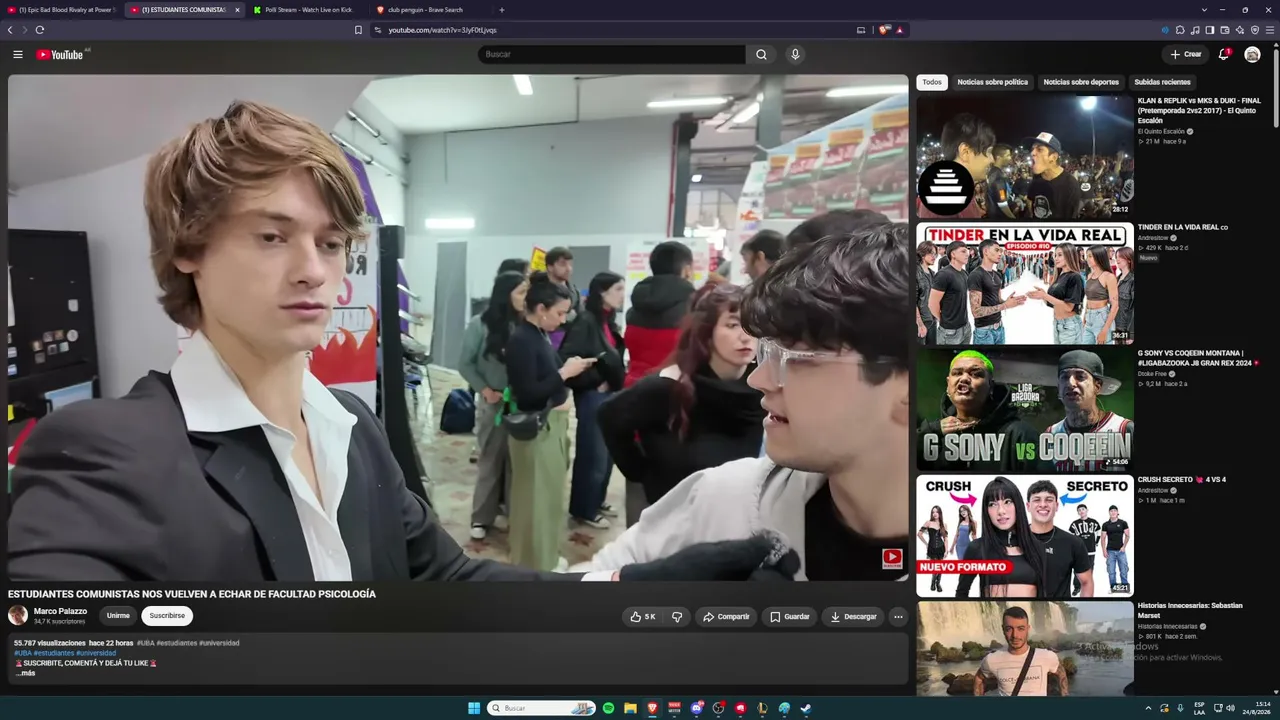The width and height of the screenshot is (1280, 720).
Task: Like the video with 5 K likes
Action: pyautogui.click(x=643, y=617)
